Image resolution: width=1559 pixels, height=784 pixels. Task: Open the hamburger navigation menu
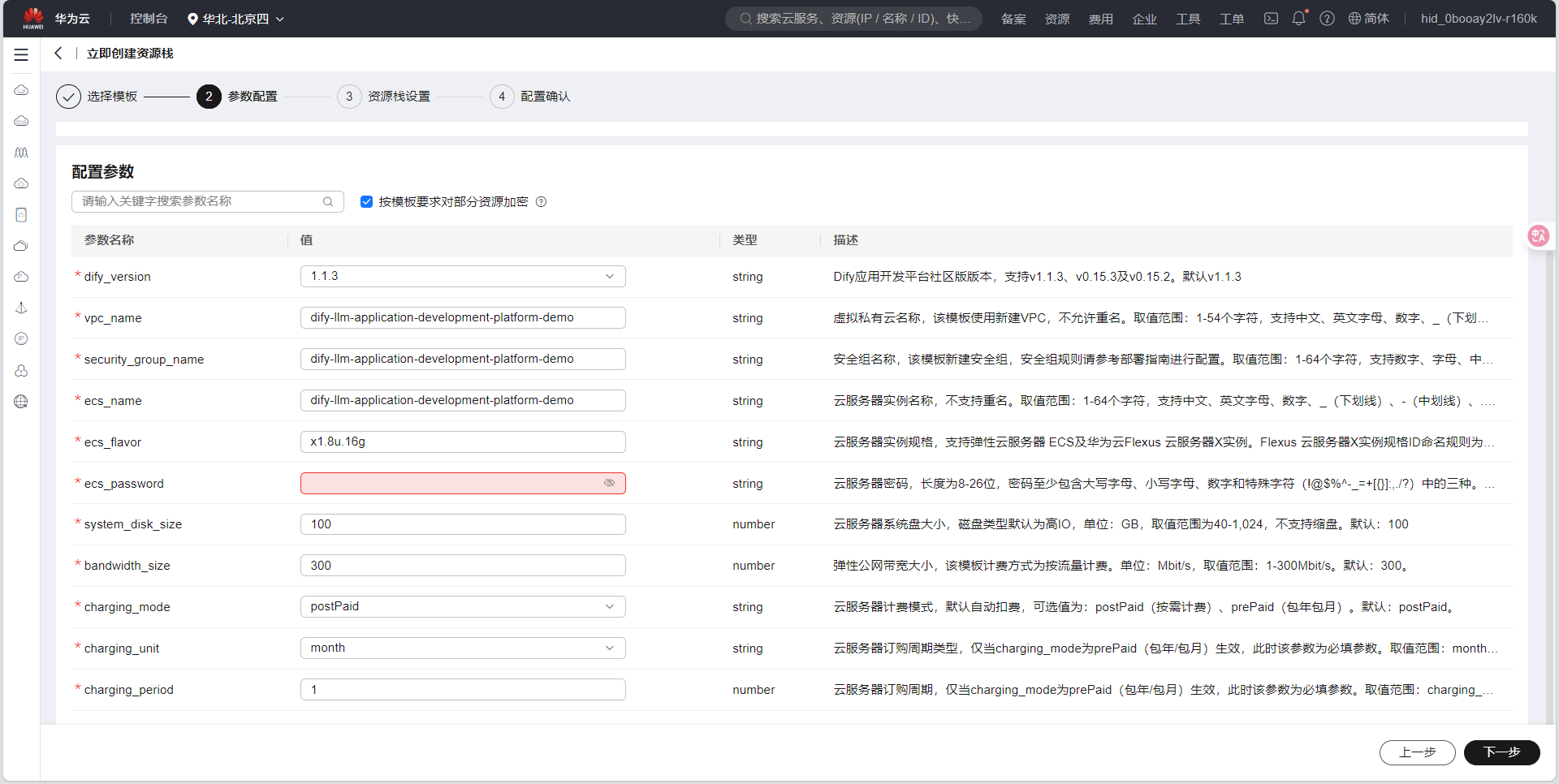tap(21, 55)
